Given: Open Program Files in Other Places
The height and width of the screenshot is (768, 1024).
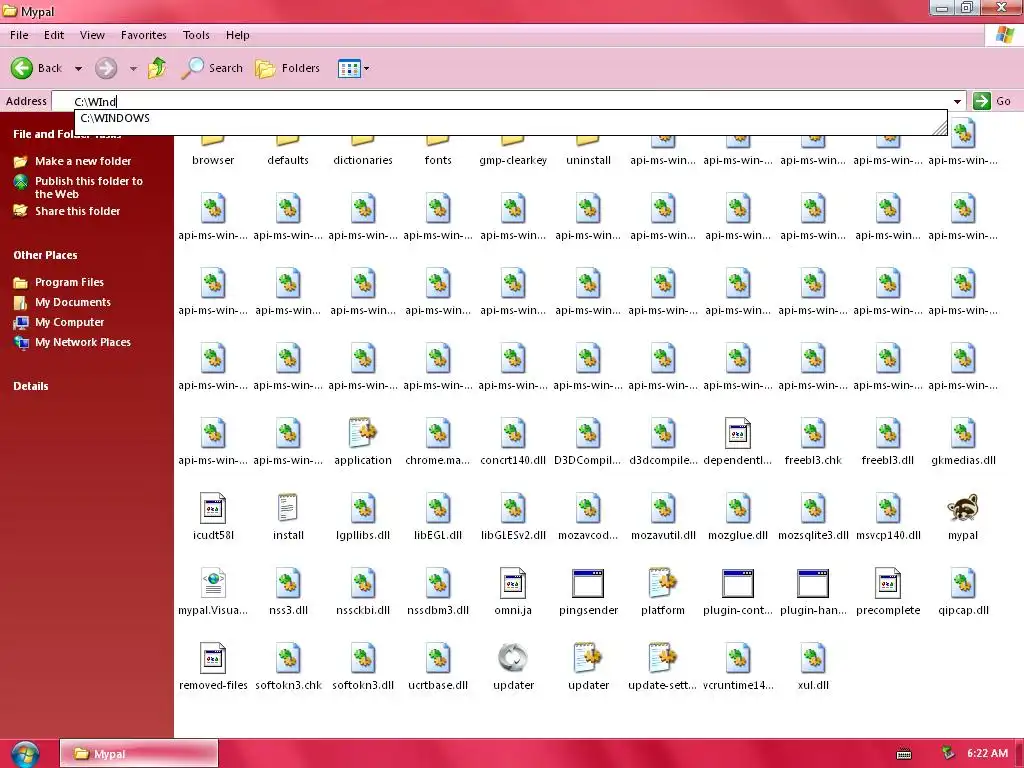Looking at the screenshot, I should 69,282.
